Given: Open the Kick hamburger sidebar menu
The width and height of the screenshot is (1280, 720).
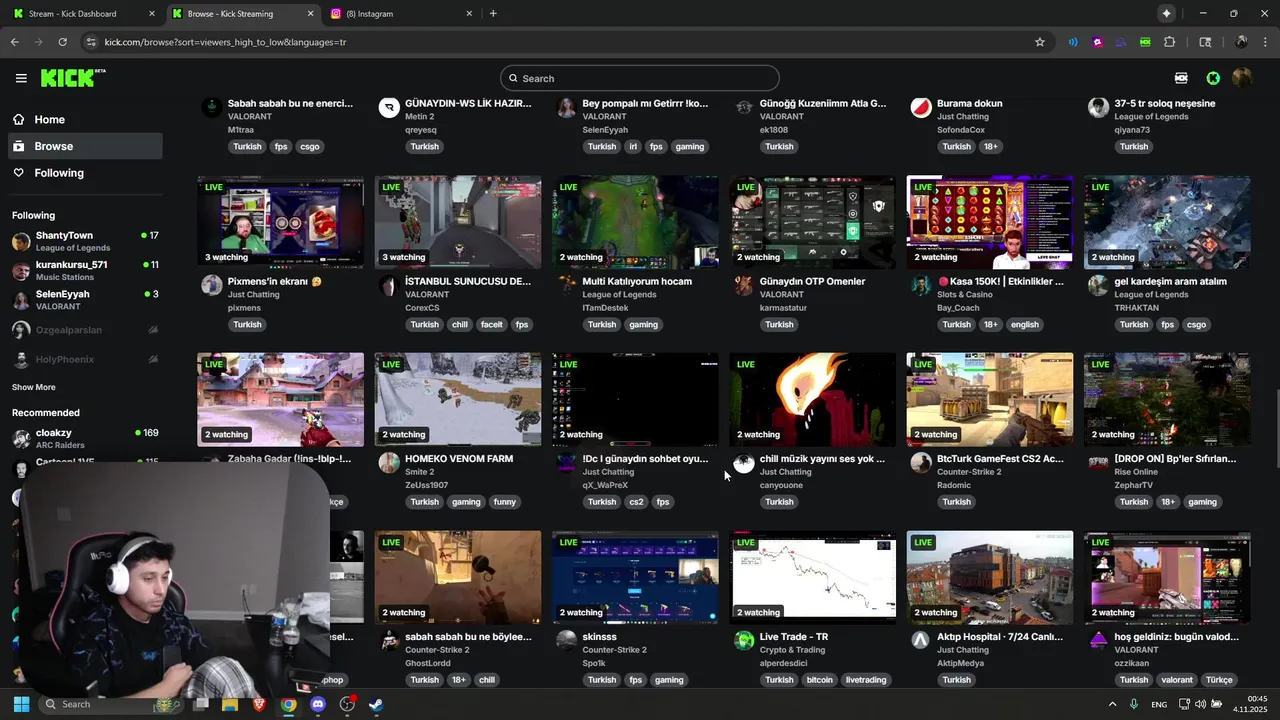Looking at the screenshot, I should point(21,78).
